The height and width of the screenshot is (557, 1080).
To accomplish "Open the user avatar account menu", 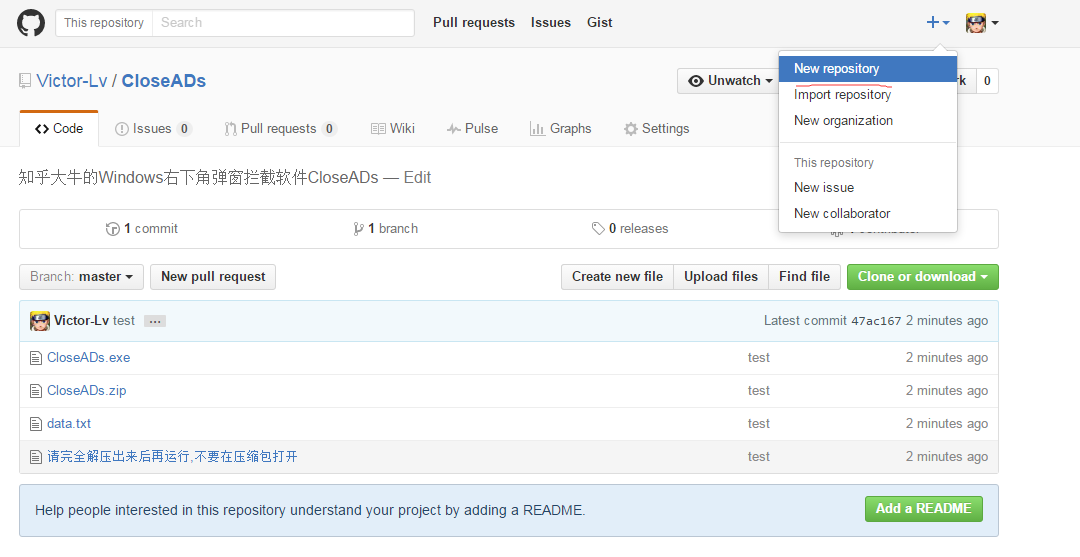I will click(x=982, y=23).
